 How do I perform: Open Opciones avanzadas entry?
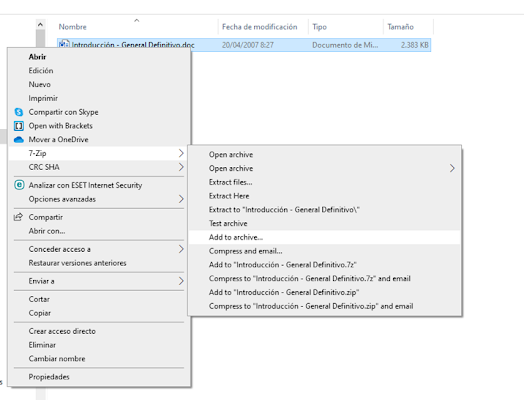pyautogui.click(x=99, y=199)
